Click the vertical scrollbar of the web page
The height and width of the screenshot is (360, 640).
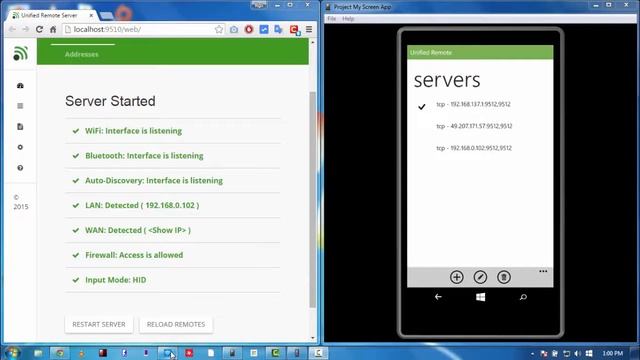tap(313, 199)
